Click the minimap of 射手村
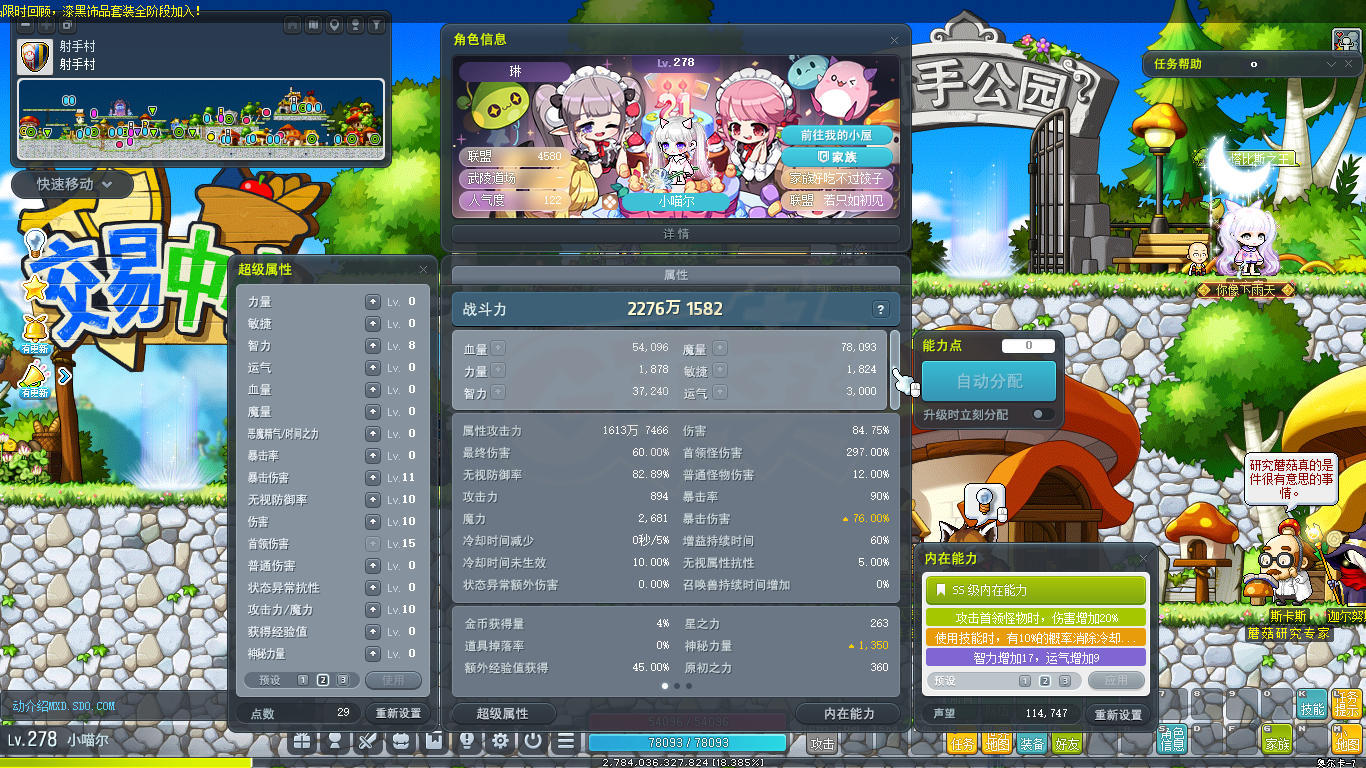Image resolution: width=1366 pixels, height=768 pixels. [x=201, y=119]
